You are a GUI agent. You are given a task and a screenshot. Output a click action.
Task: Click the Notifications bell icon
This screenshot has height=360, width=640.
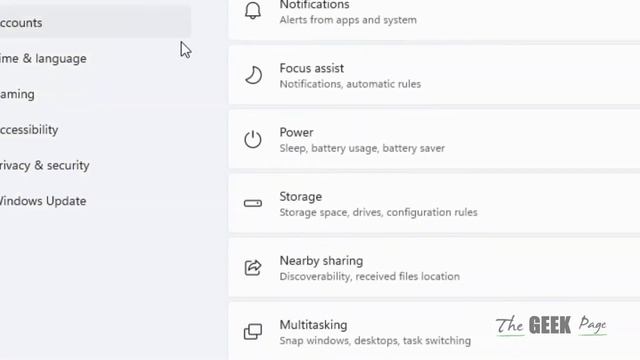click(253, 11)
